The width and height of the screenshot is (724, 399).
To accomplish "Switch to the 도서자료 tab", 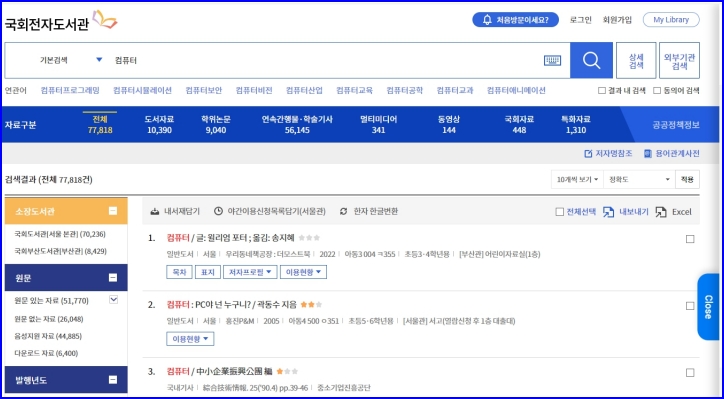I will coord(159,125).
